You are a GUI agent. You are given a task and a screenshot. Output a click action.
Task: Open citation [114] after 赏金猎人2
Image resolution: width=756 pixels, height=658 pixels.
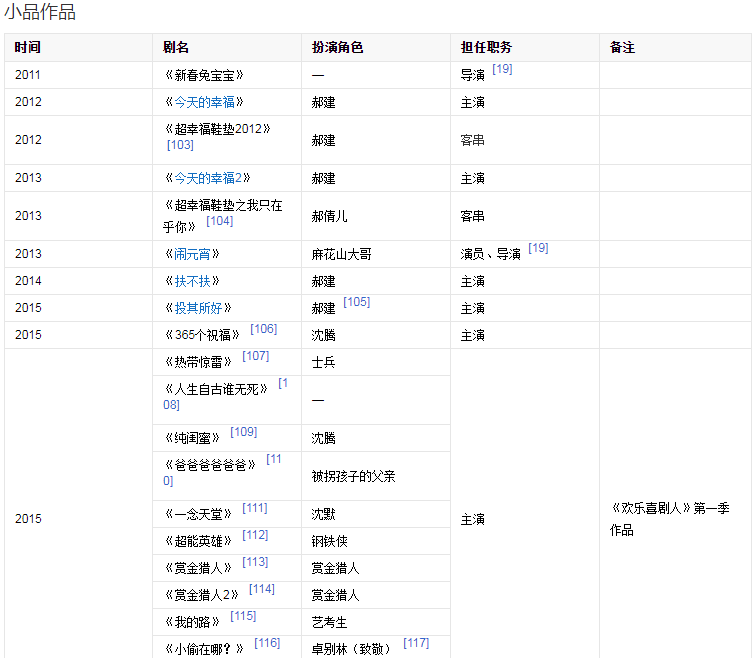point(261,589)
